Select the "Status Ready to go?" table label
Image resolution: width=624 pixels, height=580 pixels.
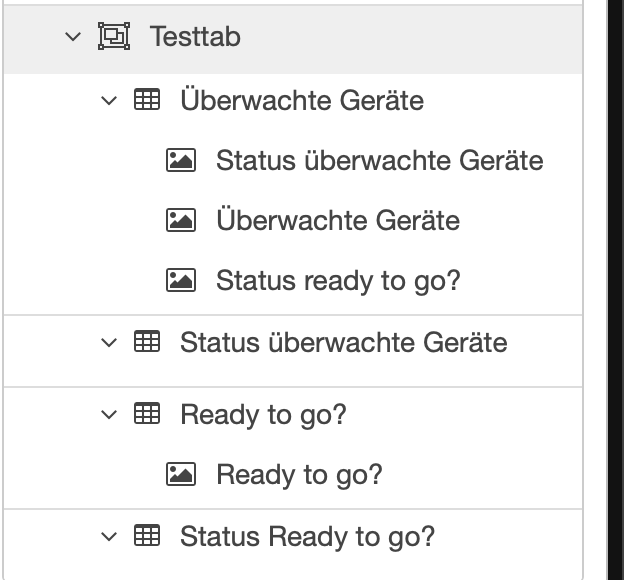(x=307, y=536)
